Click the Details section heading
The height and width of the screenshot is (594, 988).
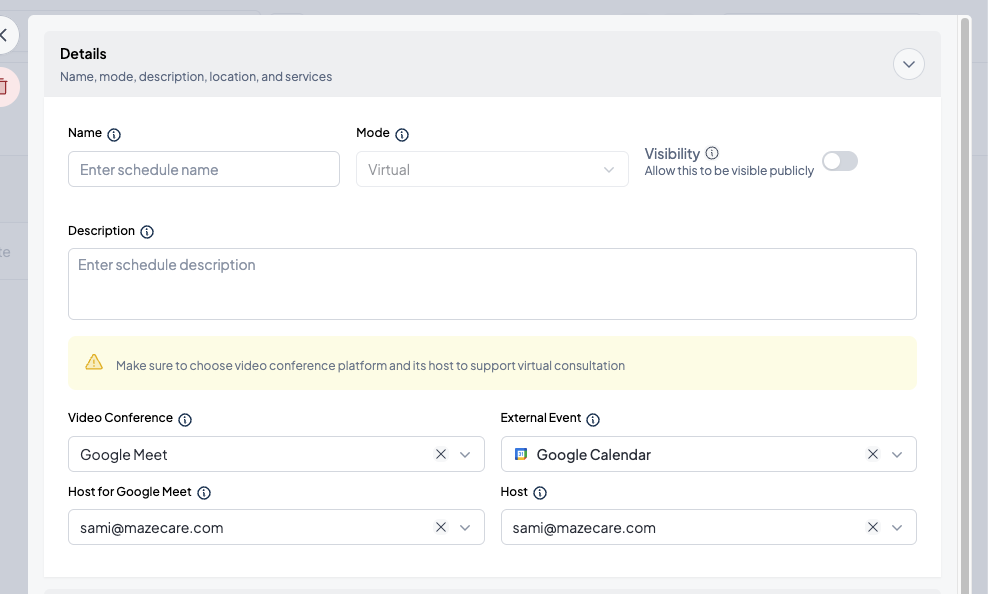83,54
